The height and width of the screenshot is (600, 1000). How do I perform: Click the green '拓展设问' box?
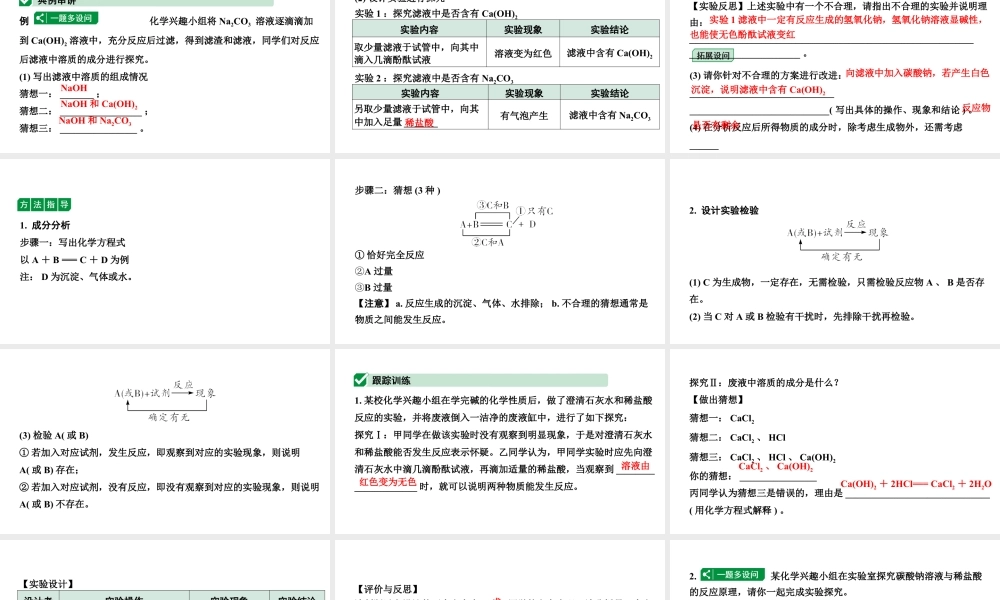click(713, 54)
